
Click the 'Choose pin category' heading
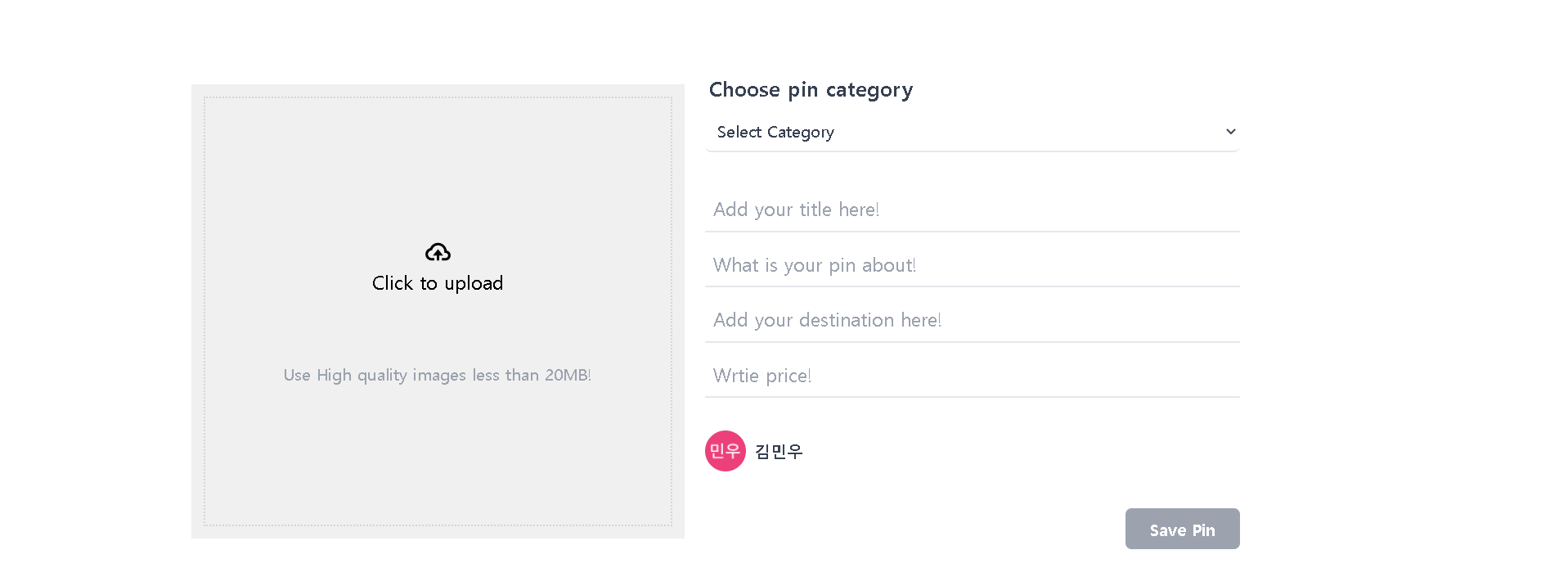[811, 89]
